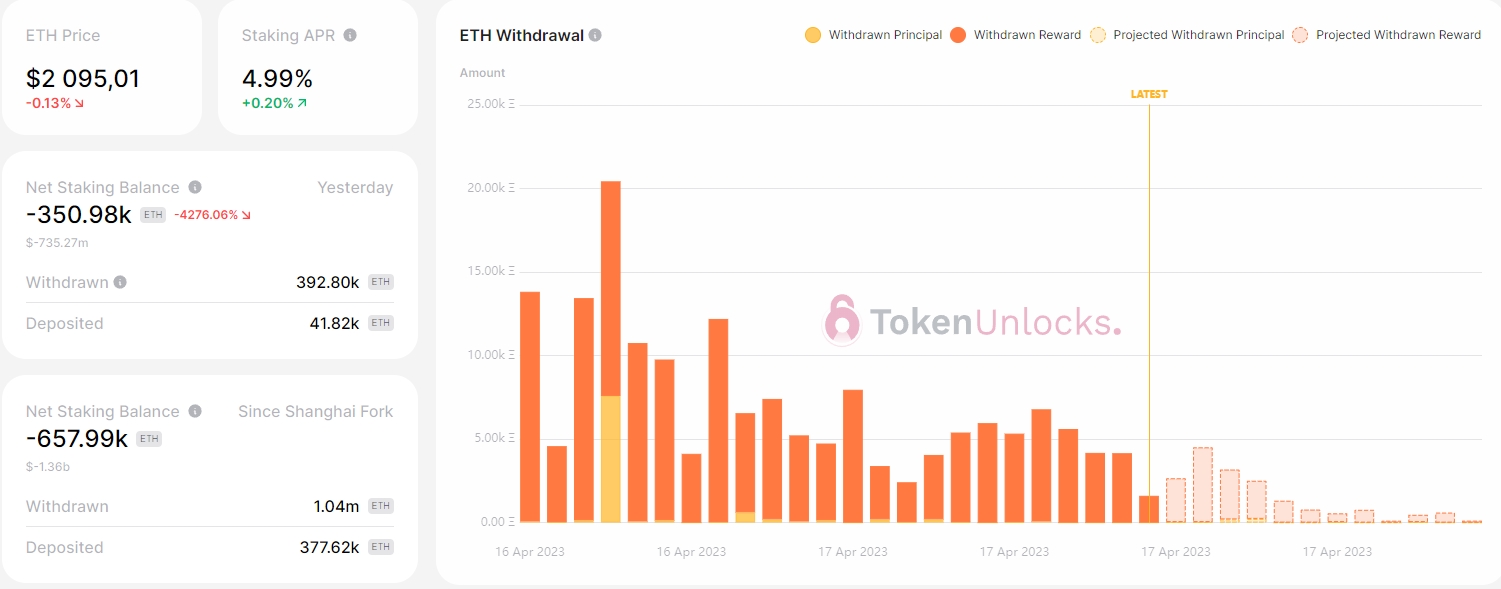Open the ETH Withdrawal info tooltip
Viewport: 1501px width, 589px height.
(x=595, y=34)
